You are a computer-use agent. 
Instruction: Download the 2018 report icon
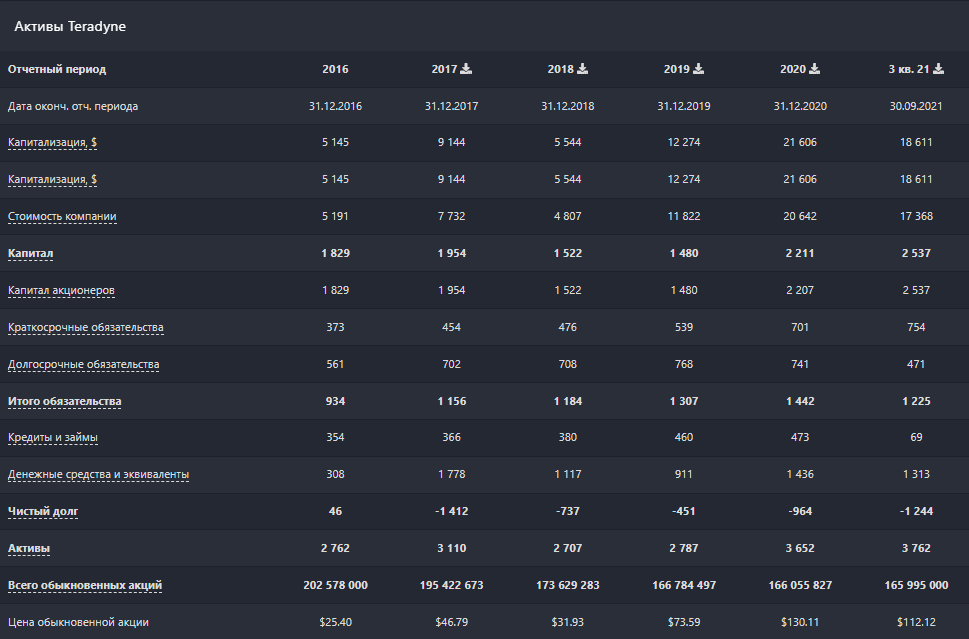click(582, 69)
